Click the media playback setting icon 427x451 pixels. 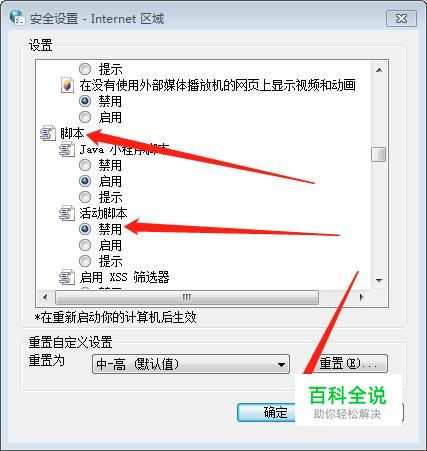(67, 85)
